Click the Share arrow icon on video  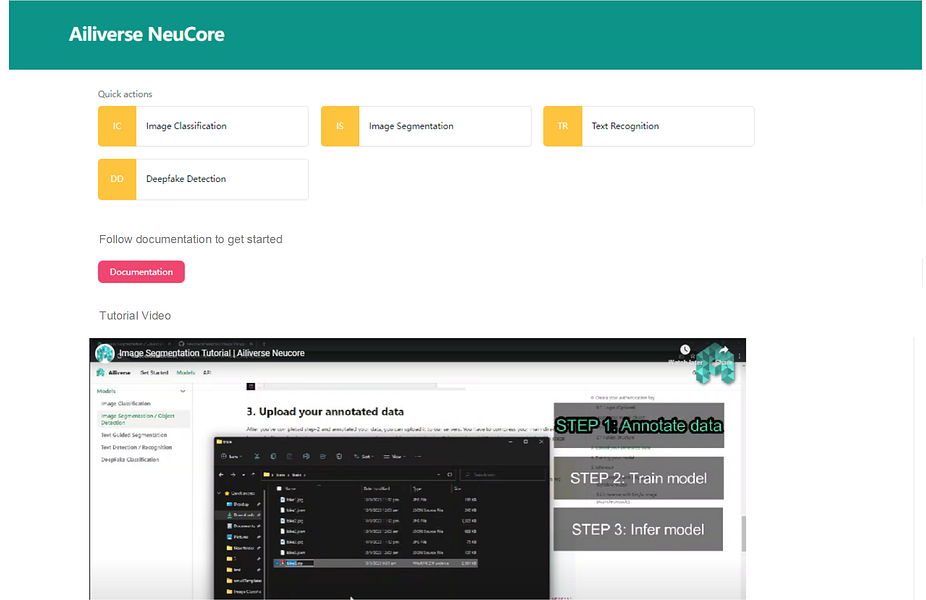tap(723, 350)
